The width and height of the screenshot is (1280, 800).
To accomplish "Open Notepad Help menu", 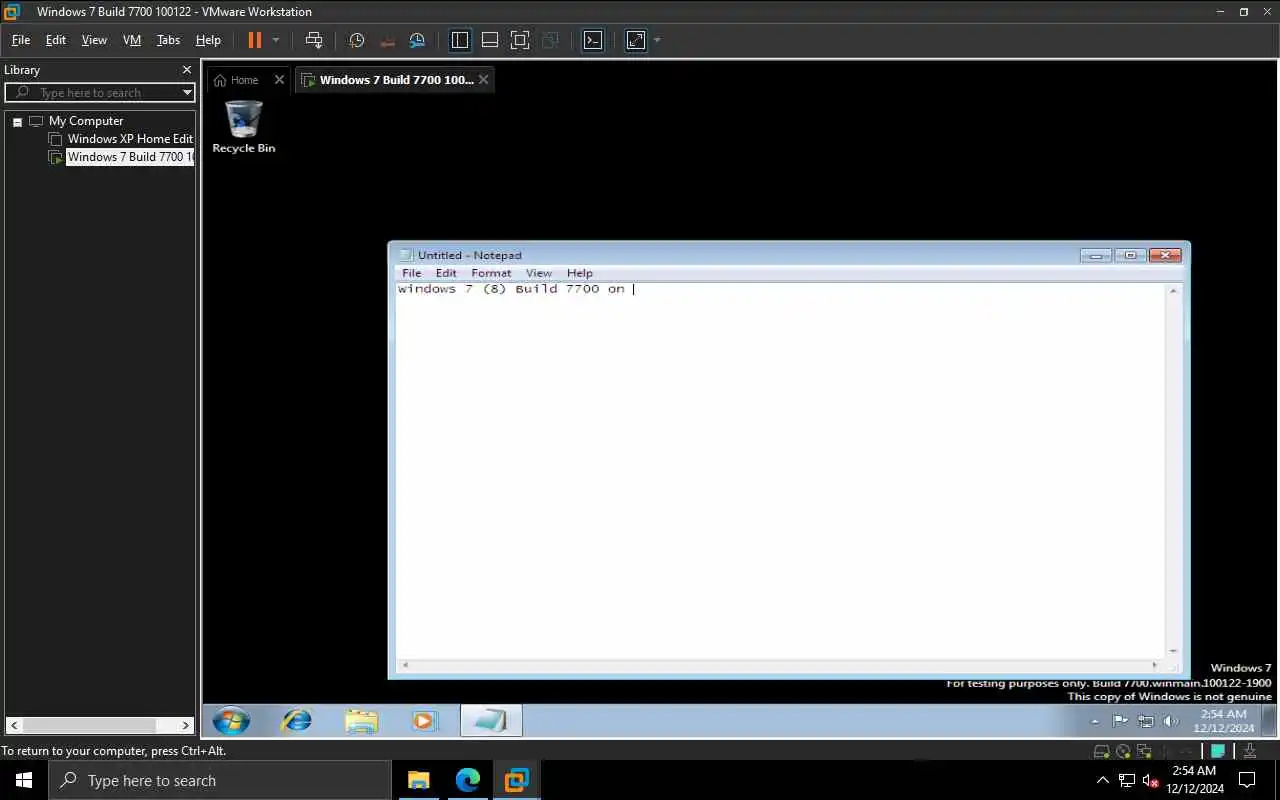I will [580, 273].
